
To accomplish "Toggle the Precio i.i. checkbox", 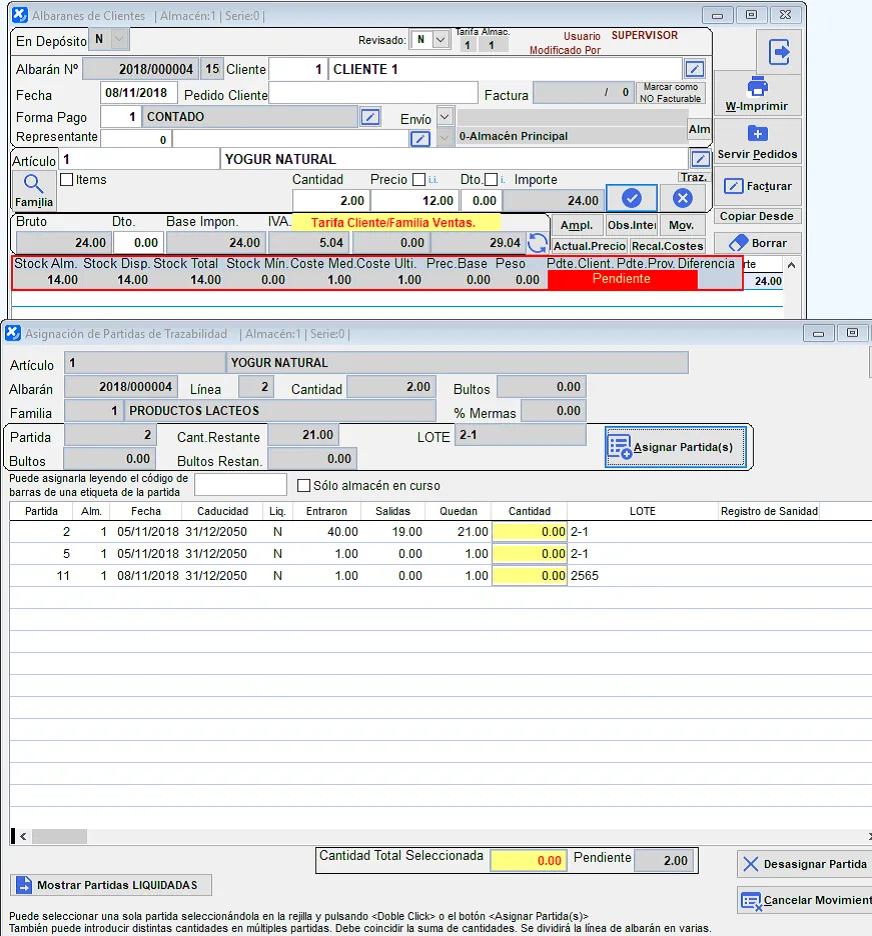I will tap(418, 180).
